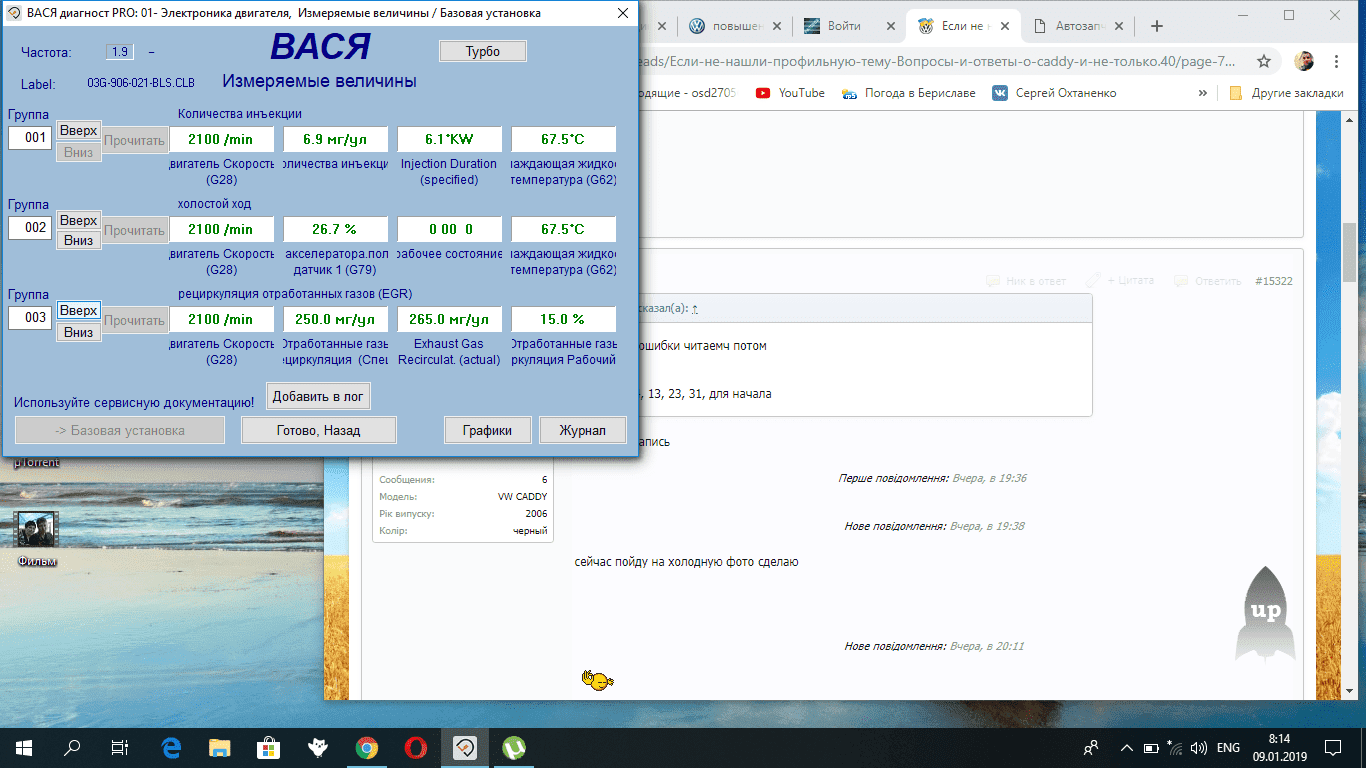Open Microsoft Edge from taskbar

(172, 747)
